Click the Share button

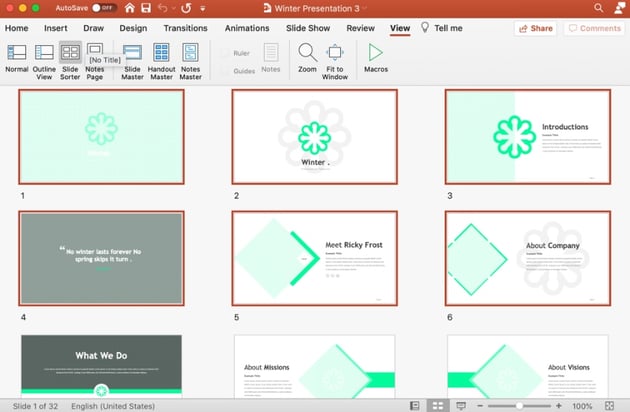[534, 29]
